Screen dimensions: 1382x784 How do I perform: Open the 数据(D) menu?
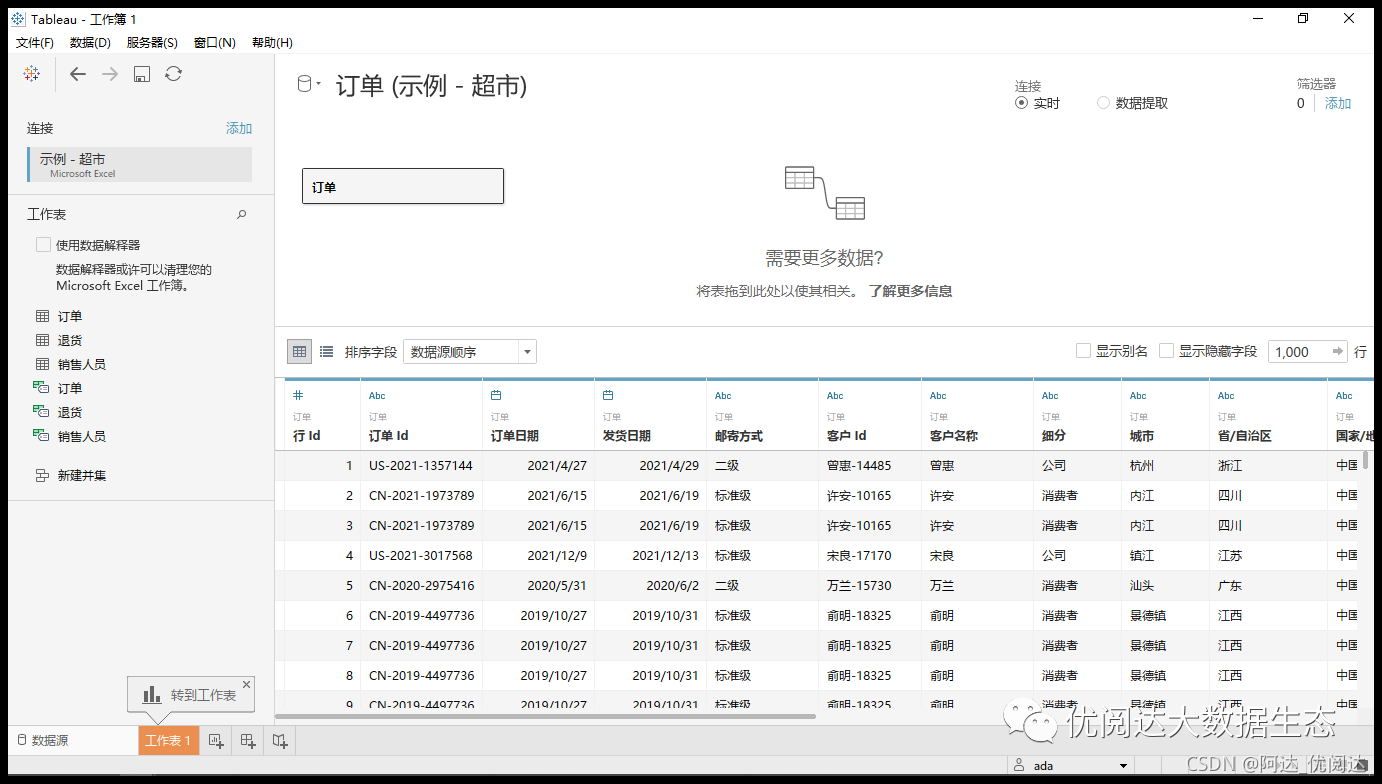90,42
